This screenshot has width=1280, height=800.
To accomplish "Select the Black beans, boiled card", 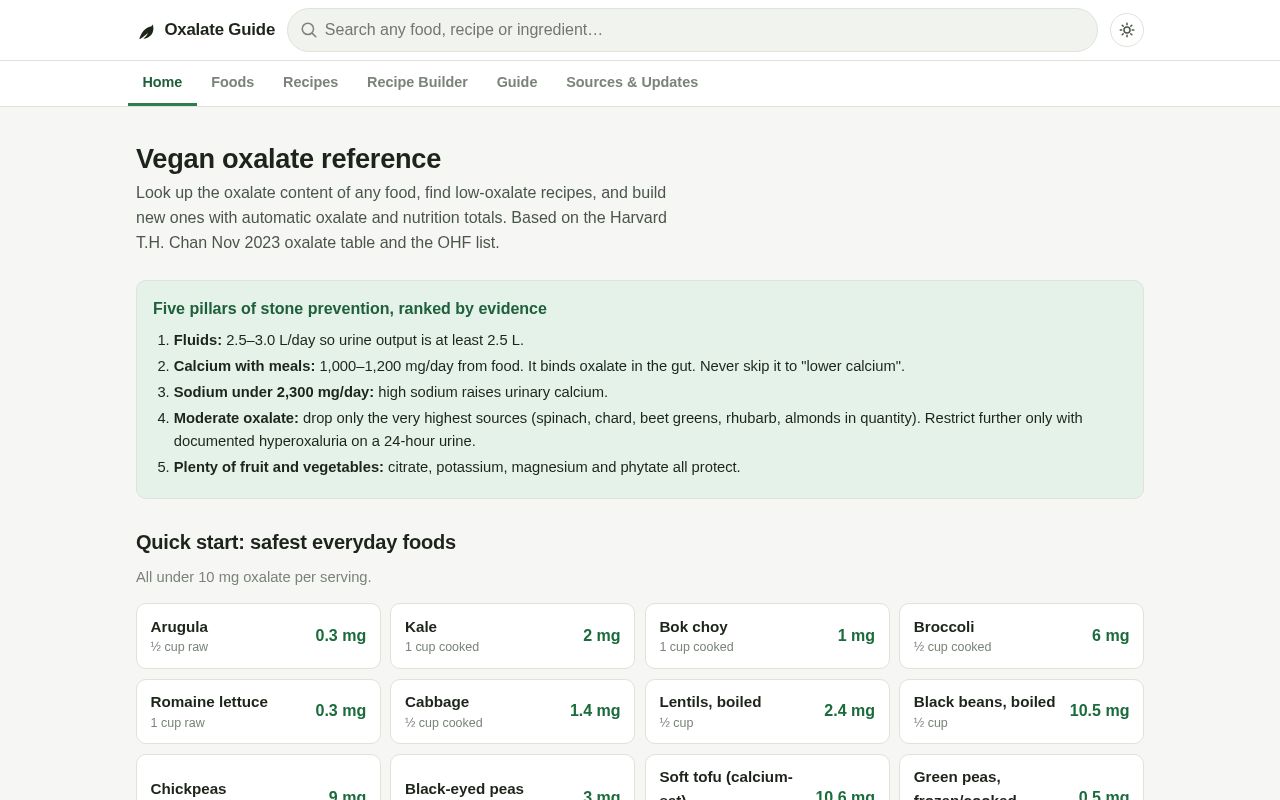I will (x=1021, y=711).
